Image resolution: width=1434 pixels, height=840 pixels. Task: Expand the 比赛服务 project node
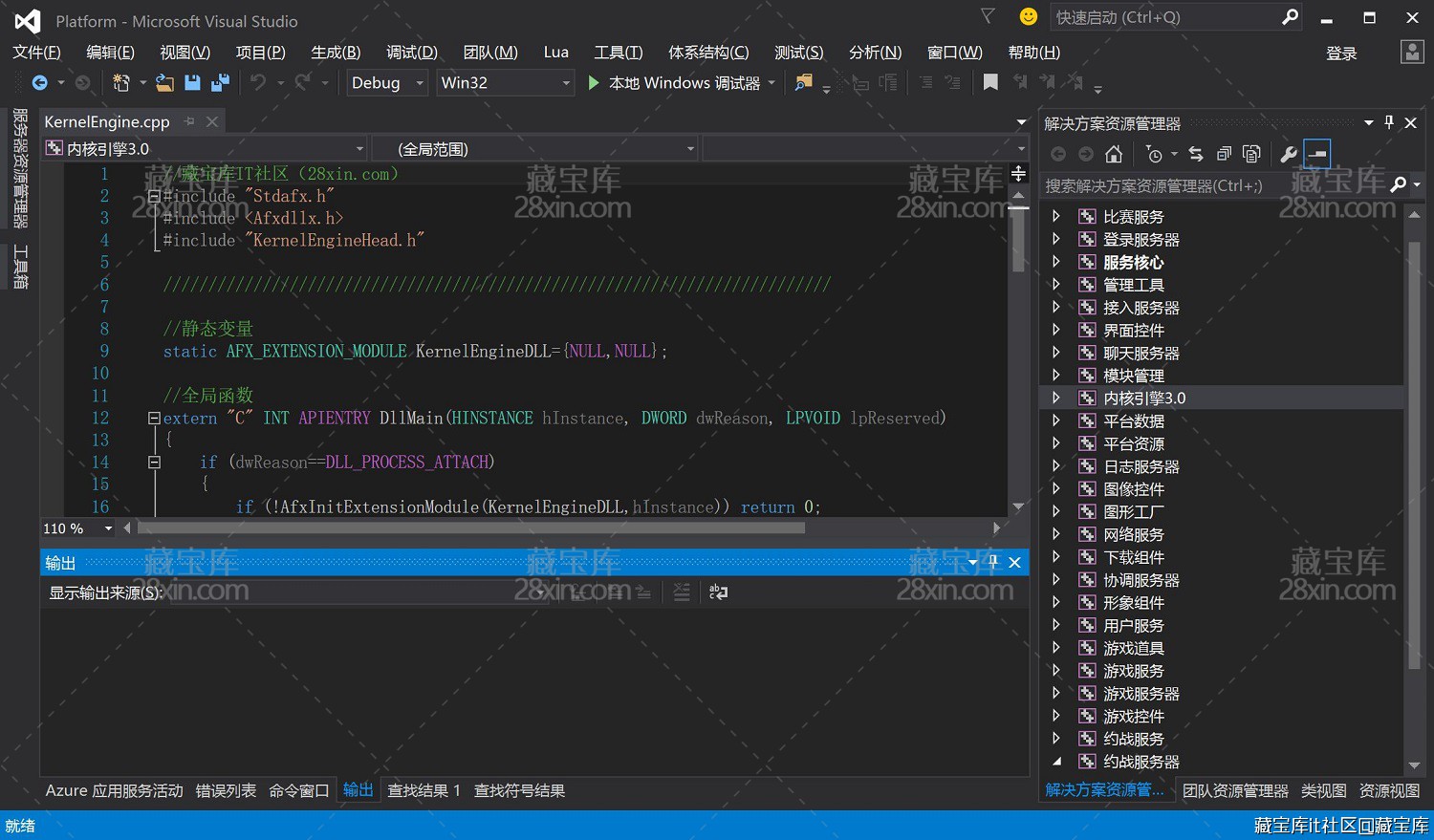pyautogui.click(x=1055, y=216)
